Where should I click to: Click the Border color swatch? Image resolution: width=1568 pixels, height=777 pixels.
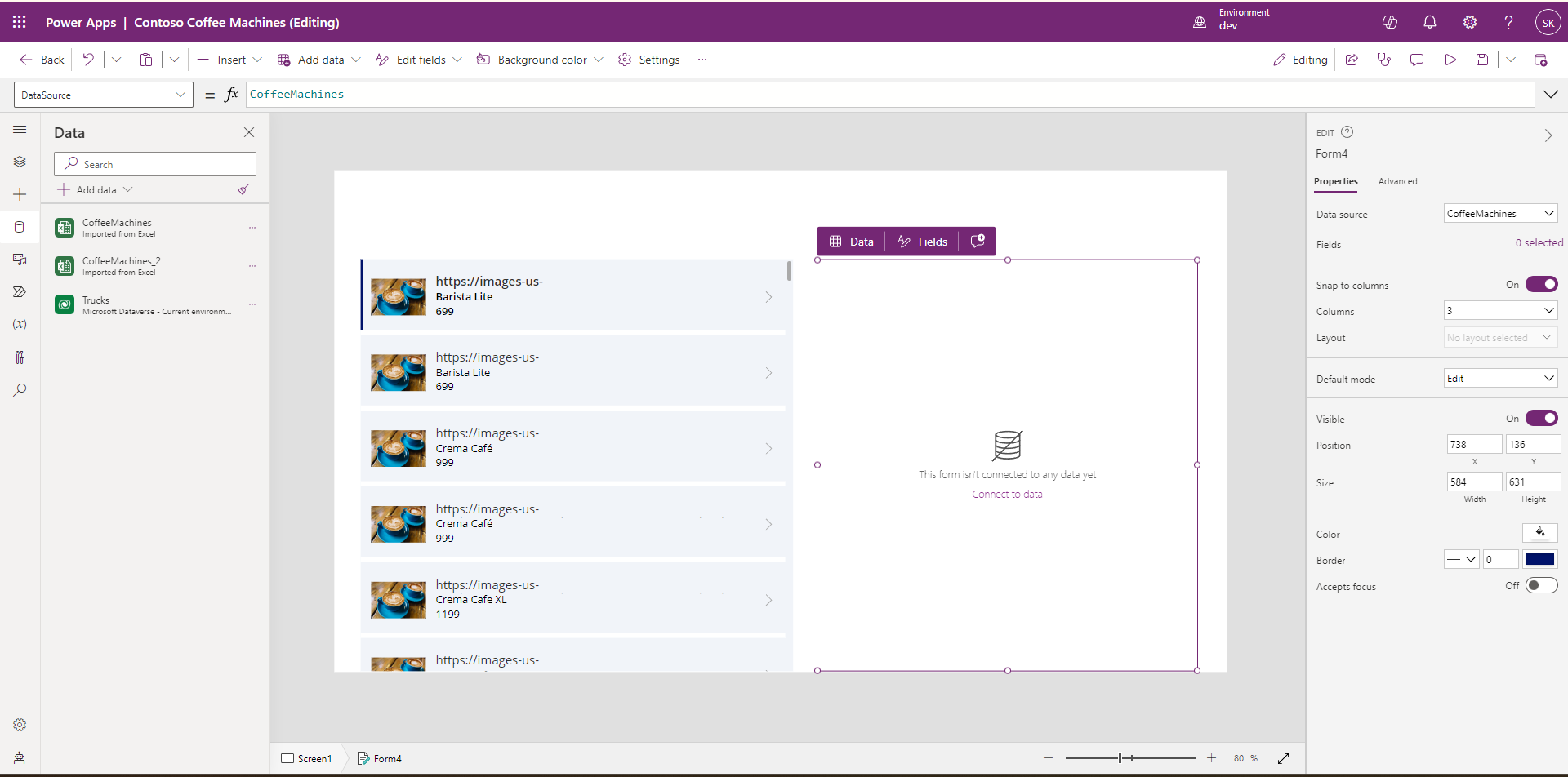tap(1540, 559)
